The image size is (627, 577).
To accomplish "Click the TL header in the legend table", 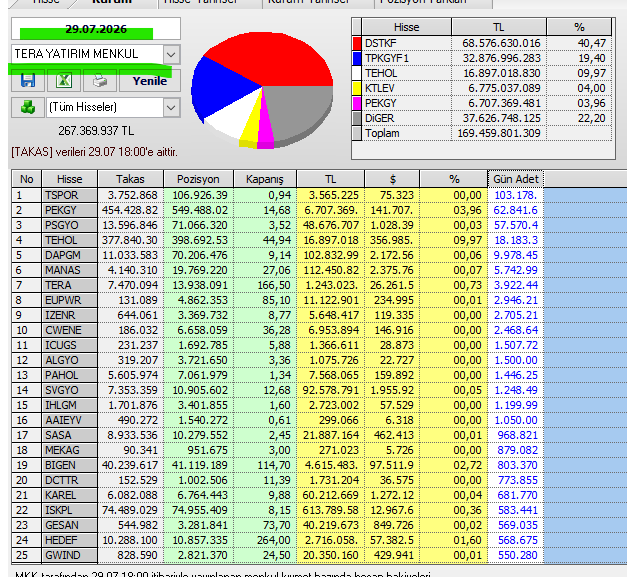I will [499, 27].
